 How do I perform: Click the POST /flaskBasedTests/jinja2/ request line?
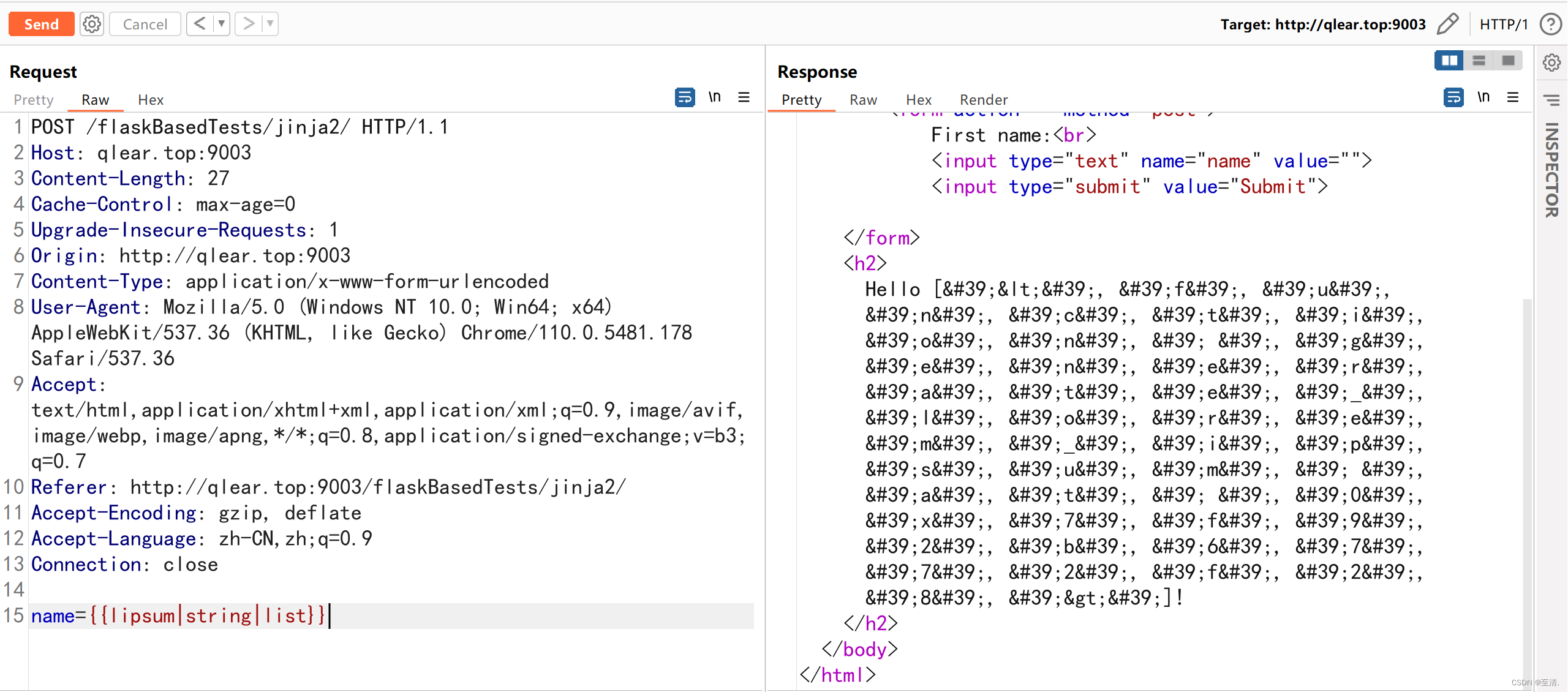[240, 127]
